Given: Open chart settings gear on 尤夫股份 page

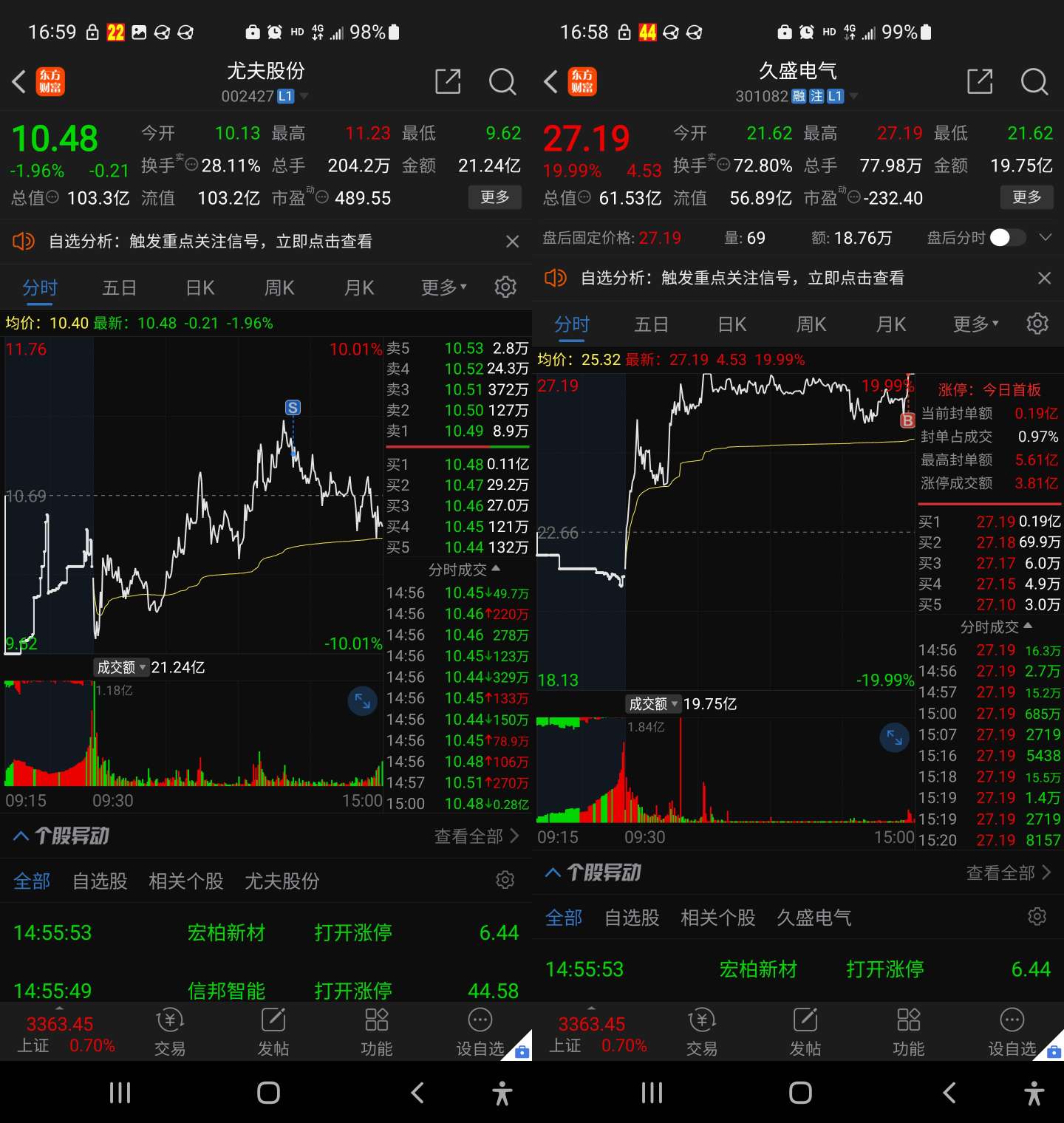Looking at the screenshot, I should [x=505, y=287].
